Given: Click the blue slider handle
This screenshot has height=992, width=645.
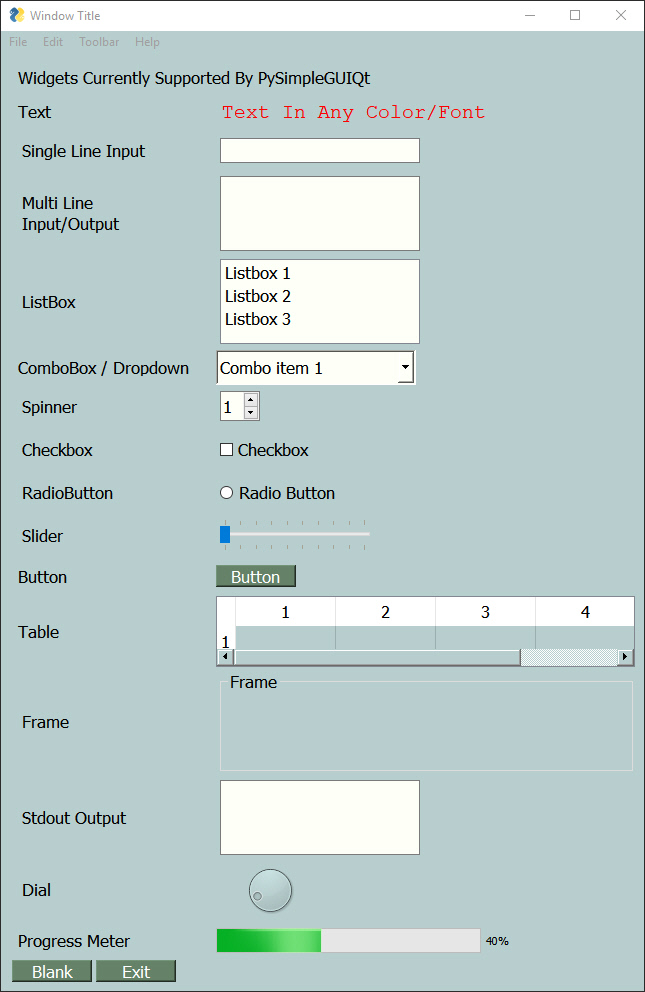Looking at the screenshot, I should pos(225,534).
